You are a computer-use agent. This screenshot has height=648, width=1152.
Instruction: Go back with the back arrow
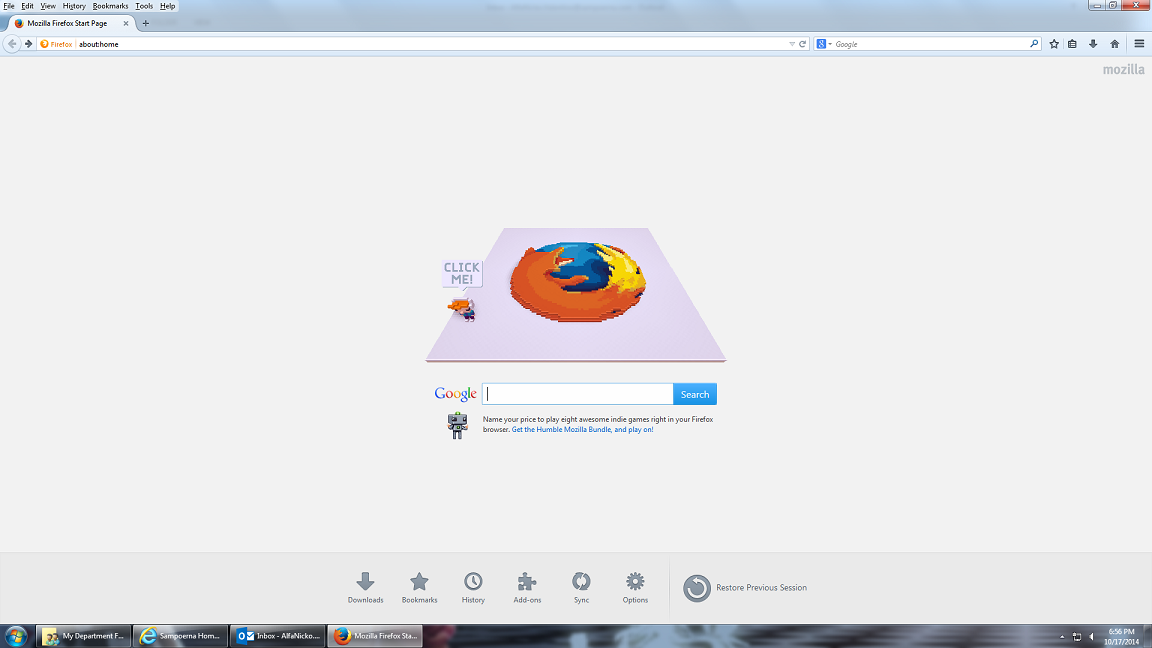point(12,44)
